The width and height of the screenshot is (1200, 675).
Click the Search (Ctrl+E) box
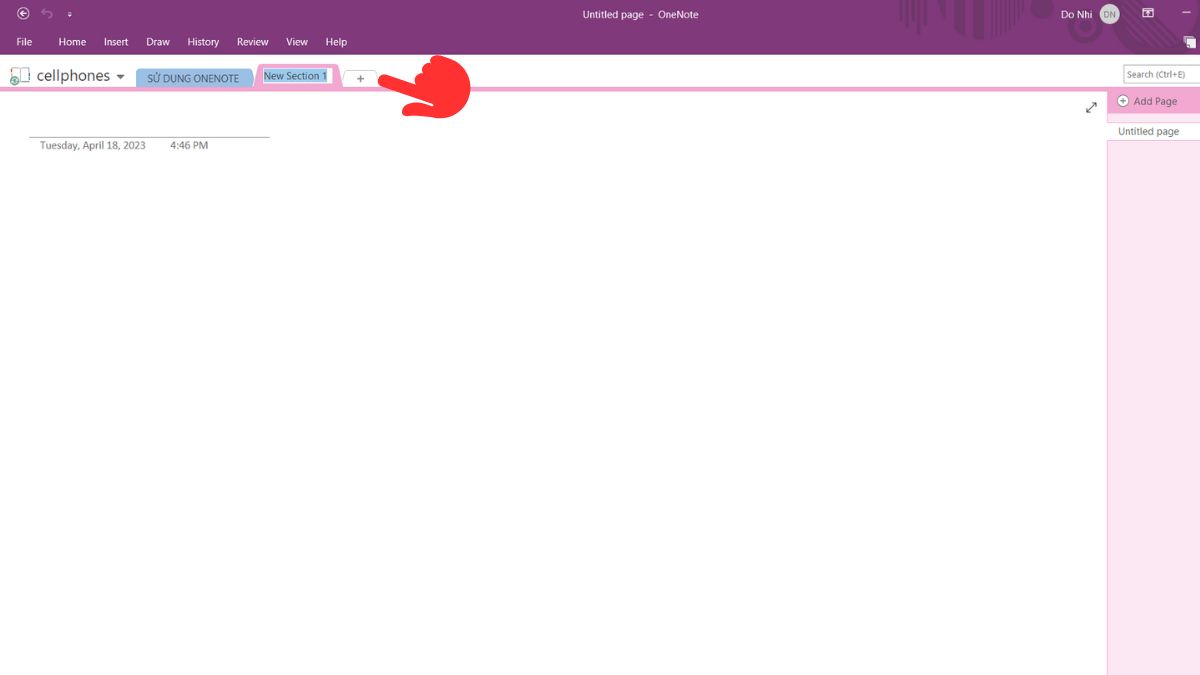[1161, 74]
